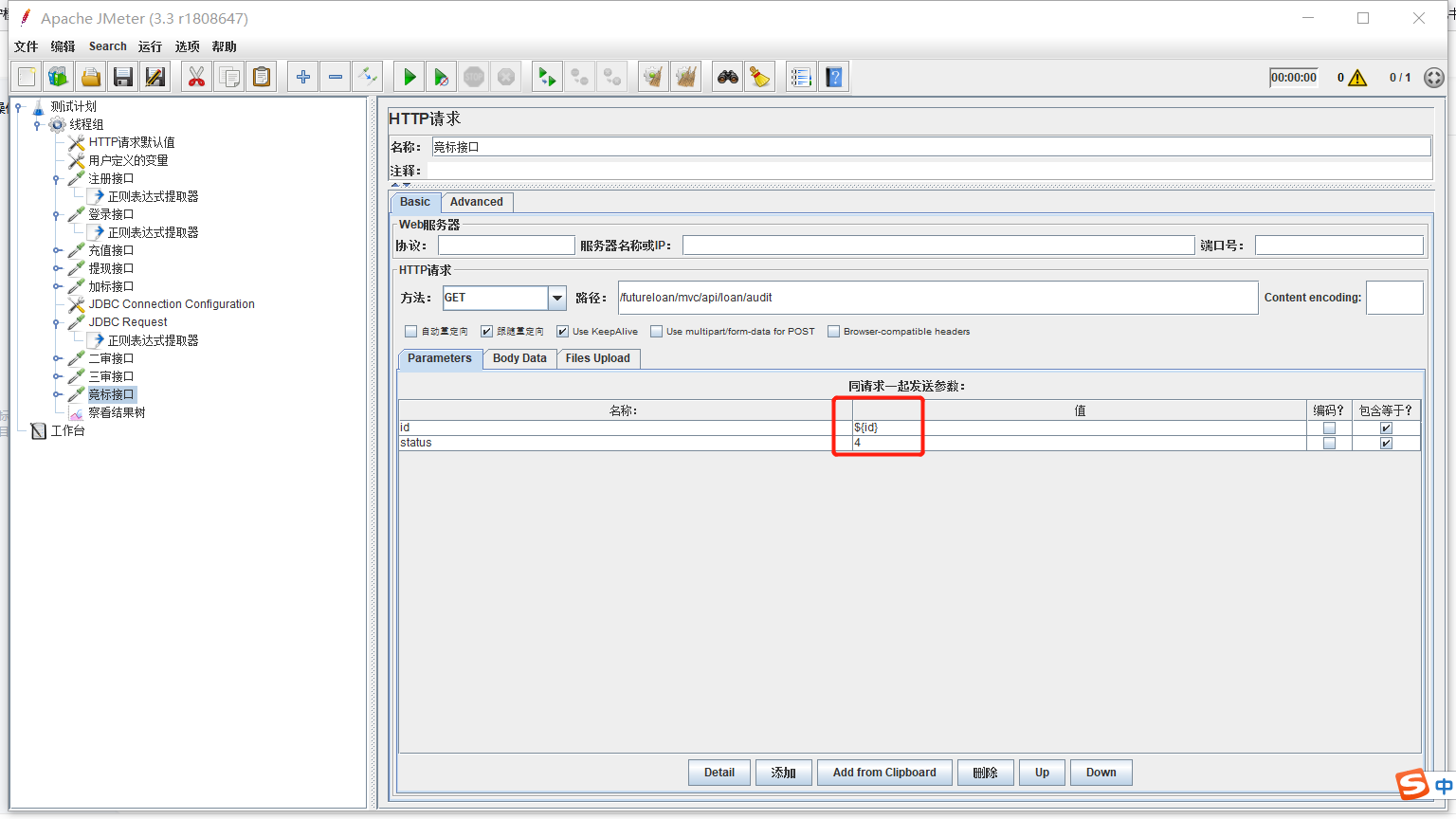The width and height of the screenshot is (1456, 819).
Task: Click the Clear All results icon
Action: click(685, 77)
